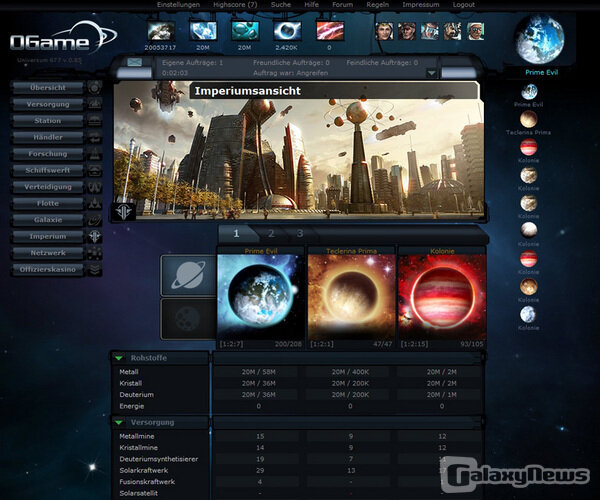The image size is (600, 500).
Task: Select the red Kolonie planet card image
Action: click(442, 297)
